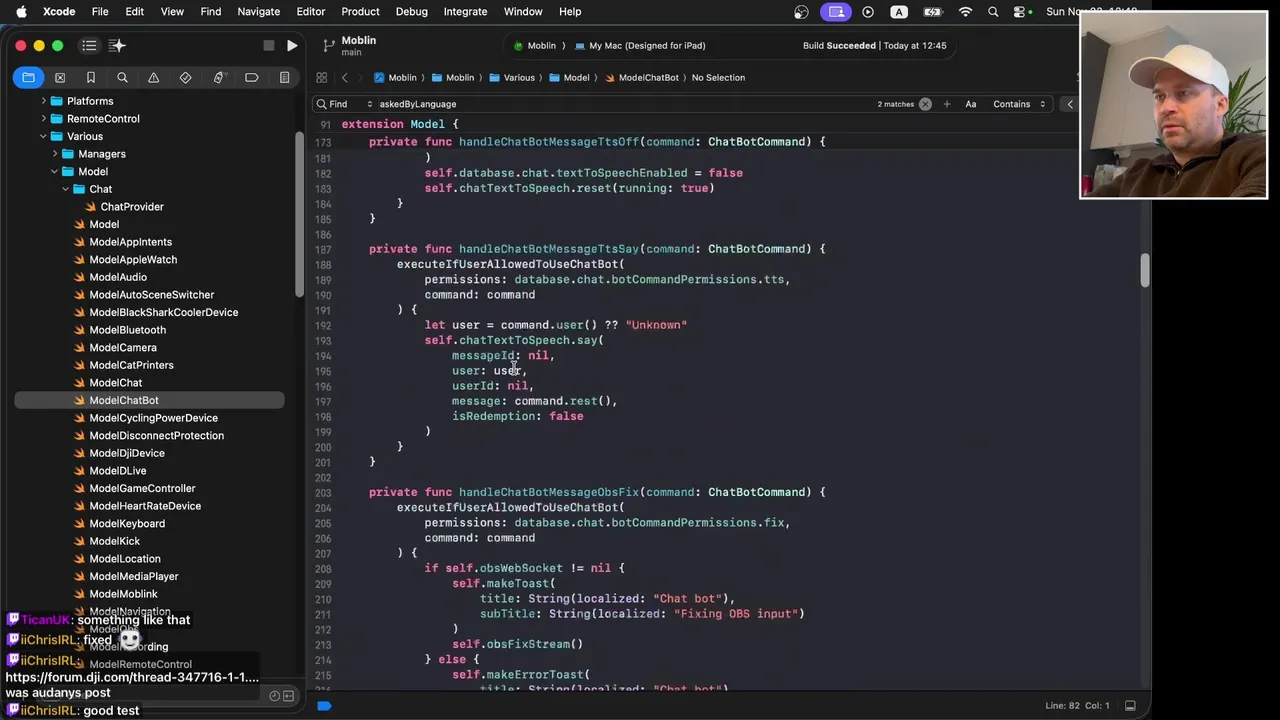Select ModelAppIntents file

point(130,242)
